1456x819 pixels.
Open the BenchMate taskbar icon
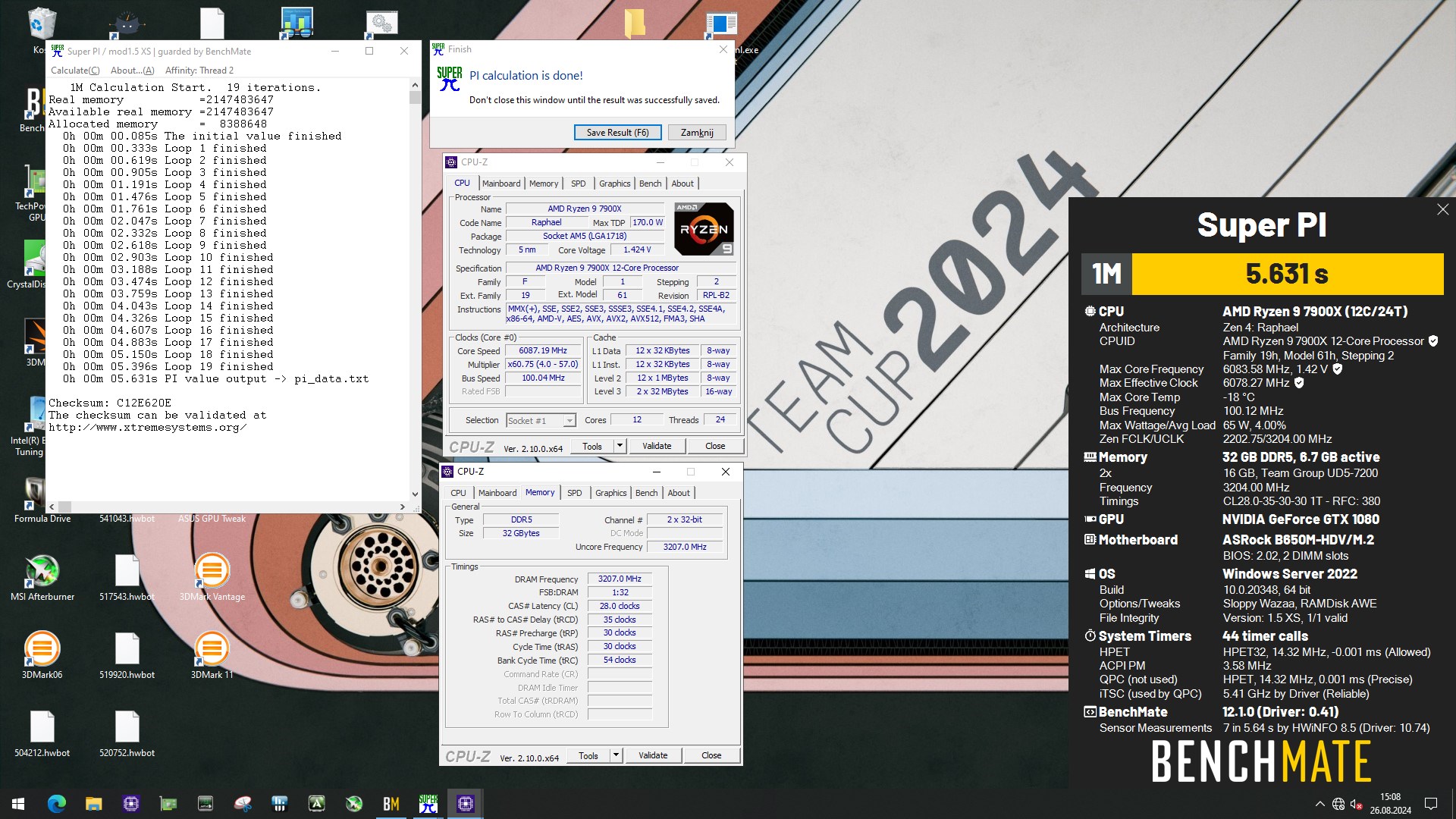(x=391, y=803)
